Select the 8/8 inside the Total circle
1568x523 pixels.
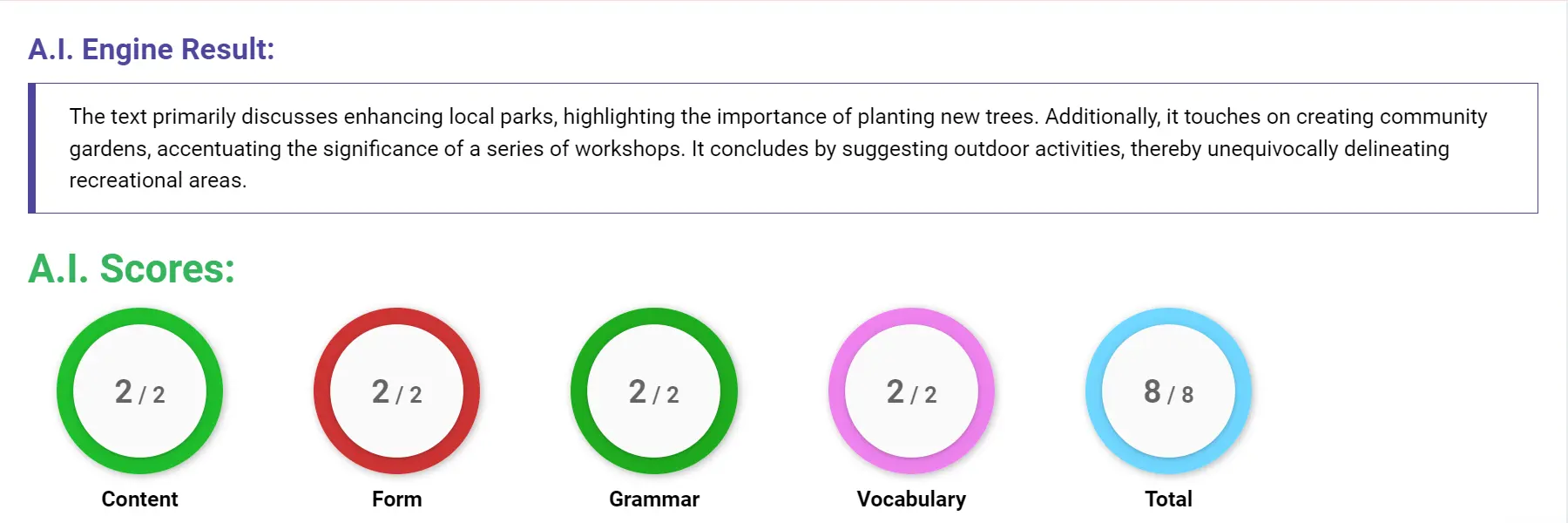[x=1169, y=392]
